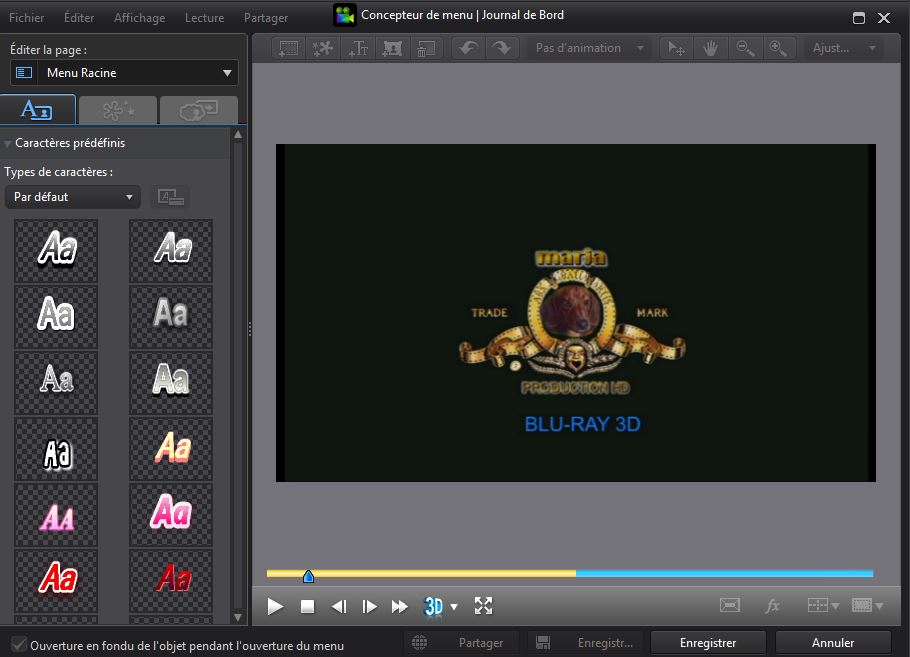Click the yellow portion of the timeline bar
The height and width of the screenshot is (657, 910).
(421, 573)
